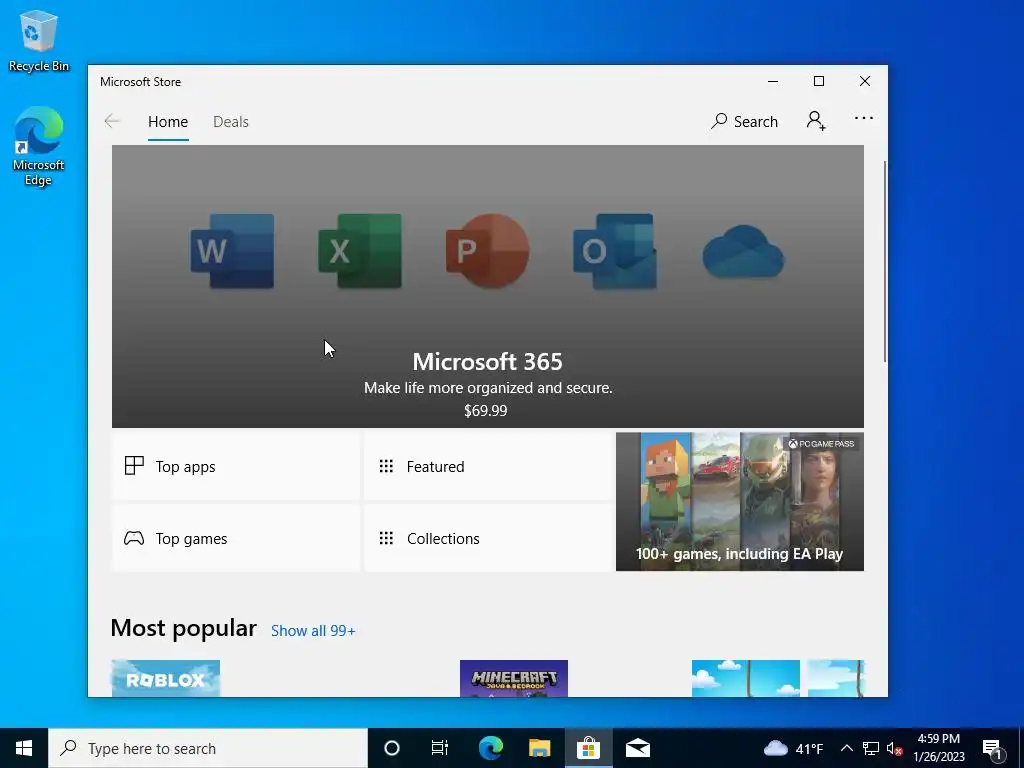Open the Mail app on taskbar
Image resolution: width=1024 pixels, height=768 pixels.
tap(638, 748)
